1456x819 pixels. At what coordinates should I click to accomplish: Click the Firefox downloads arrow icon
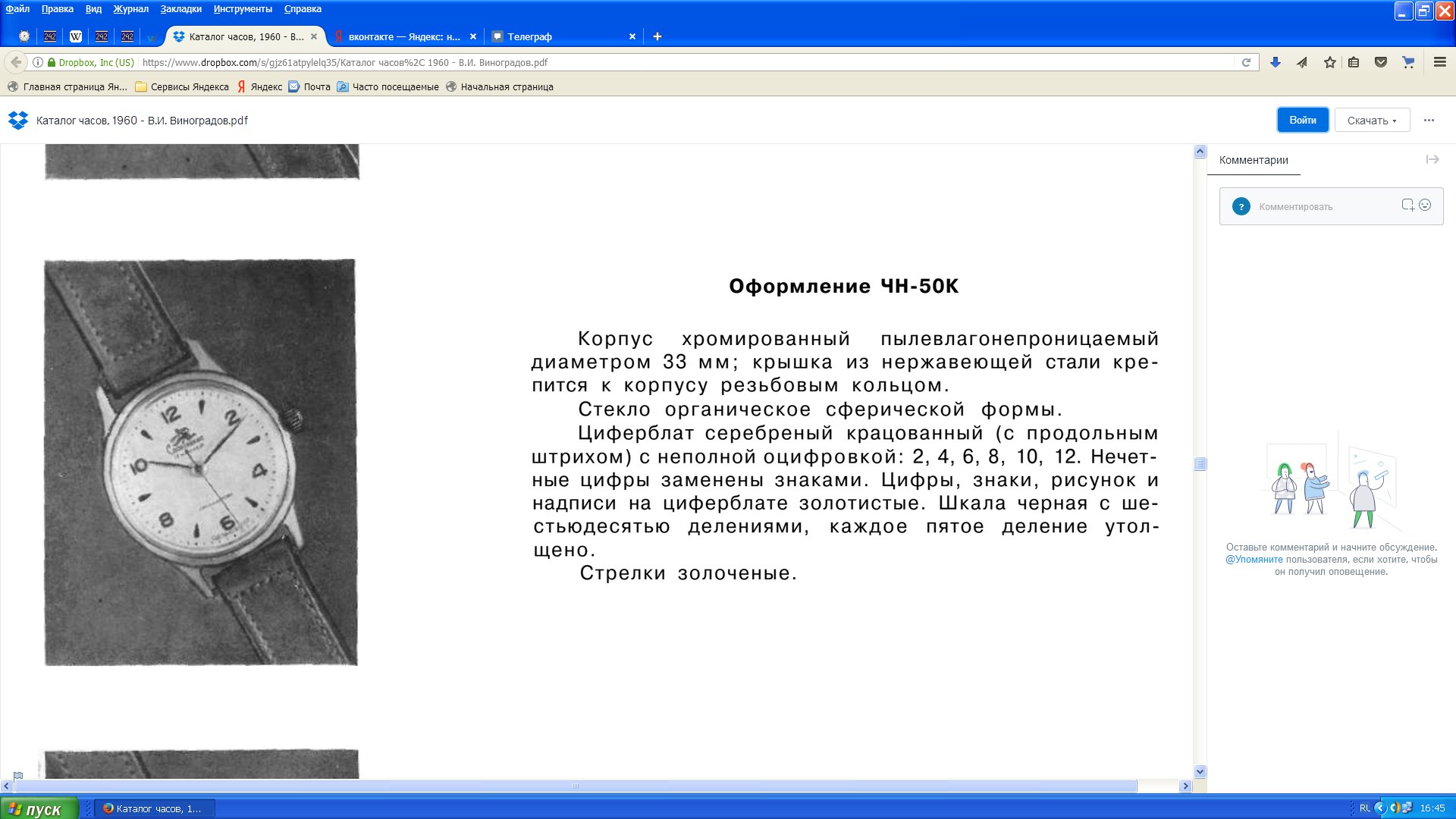(x=1276, y=62)
